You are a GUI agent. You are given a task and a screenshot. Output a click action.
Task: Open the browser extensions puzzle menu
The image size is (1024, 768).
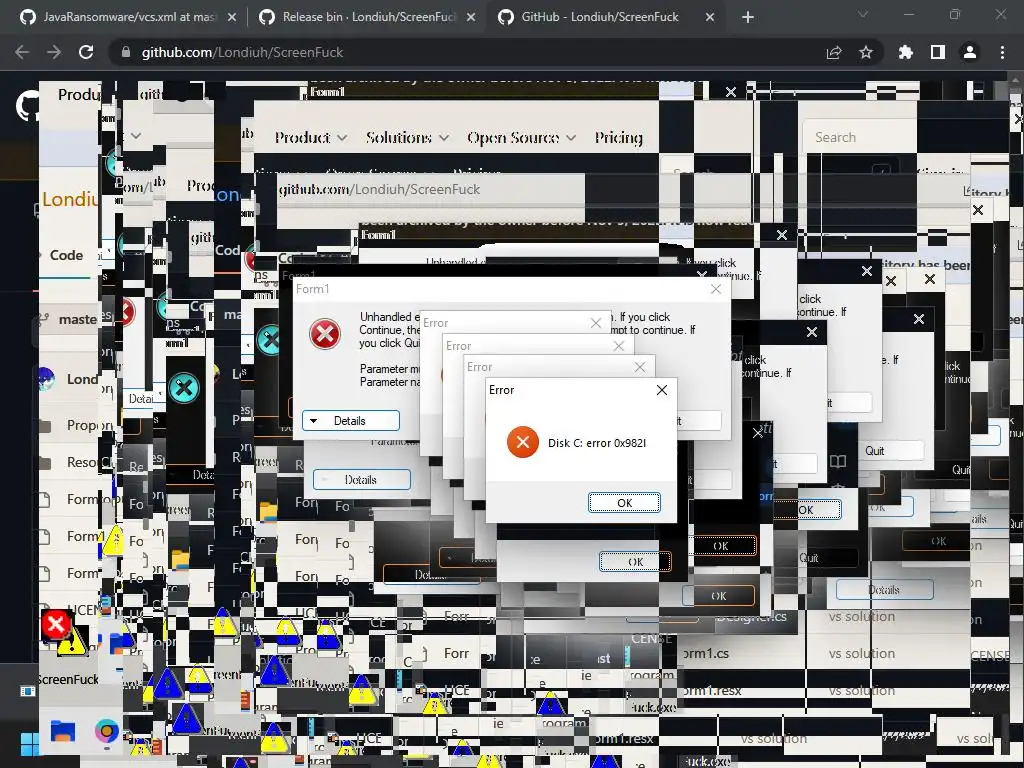tap(906, 52)
